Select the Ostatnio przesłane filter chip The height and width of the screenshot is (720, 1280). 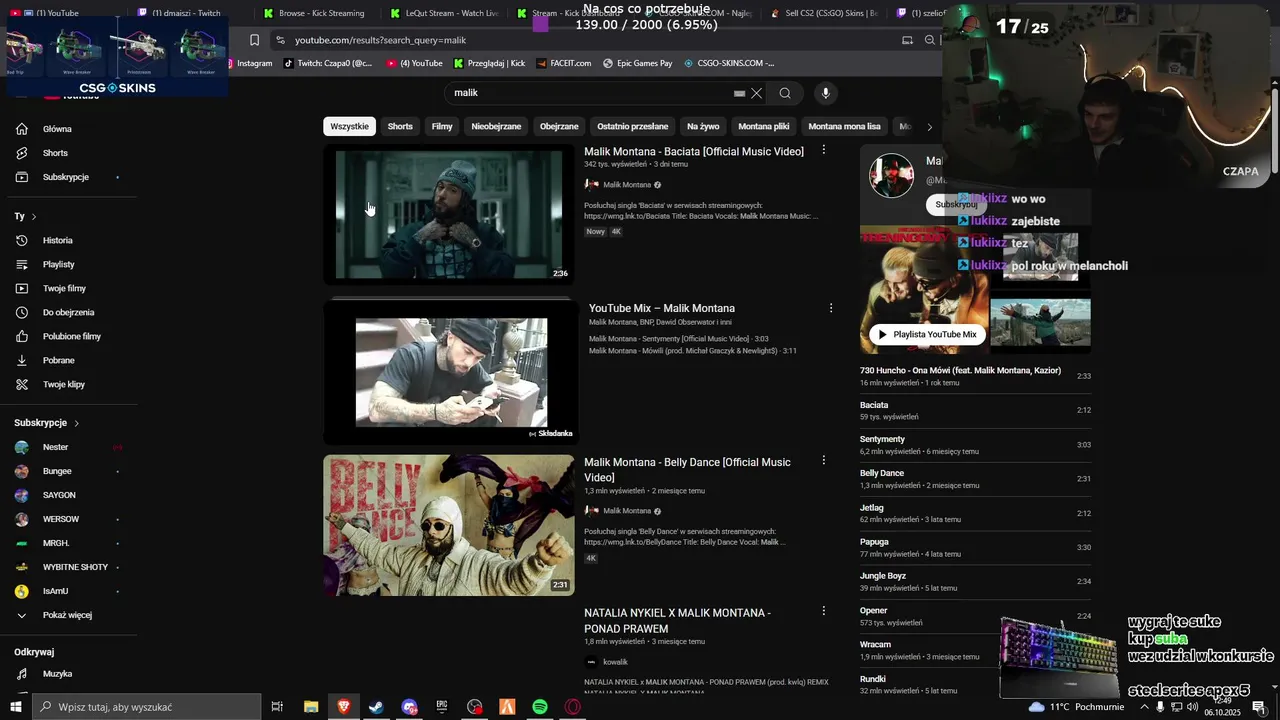(632, 127)
